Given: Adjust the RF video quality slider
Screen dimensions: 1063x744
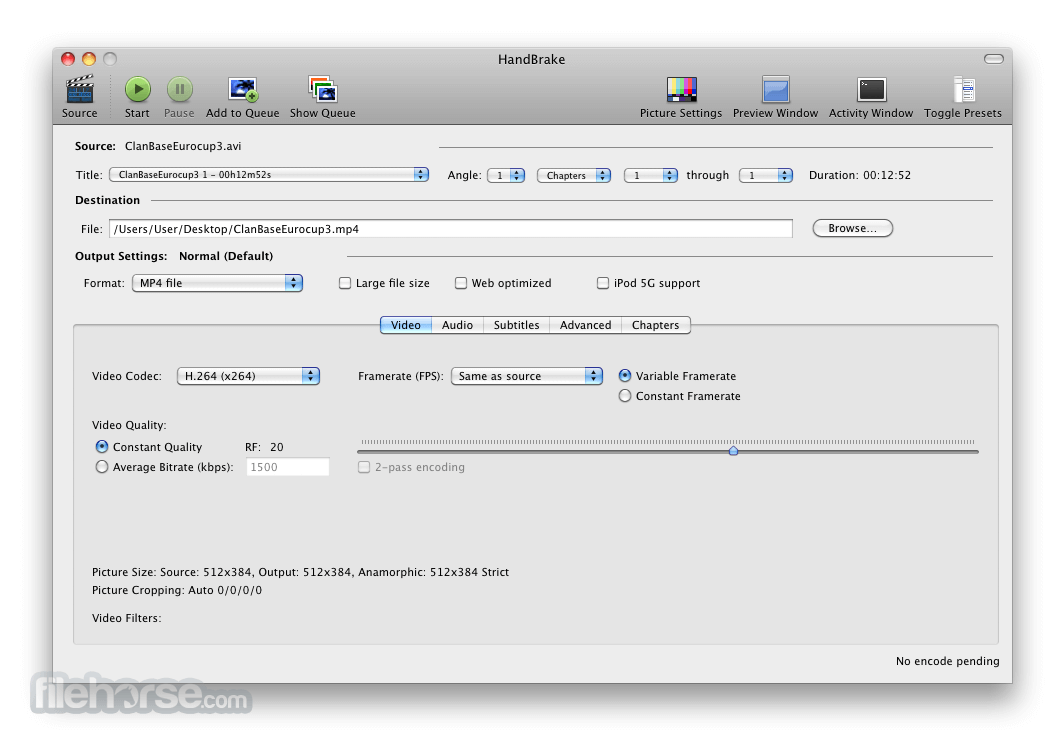Looking at the screenshot, I should [x=734, y=450].
